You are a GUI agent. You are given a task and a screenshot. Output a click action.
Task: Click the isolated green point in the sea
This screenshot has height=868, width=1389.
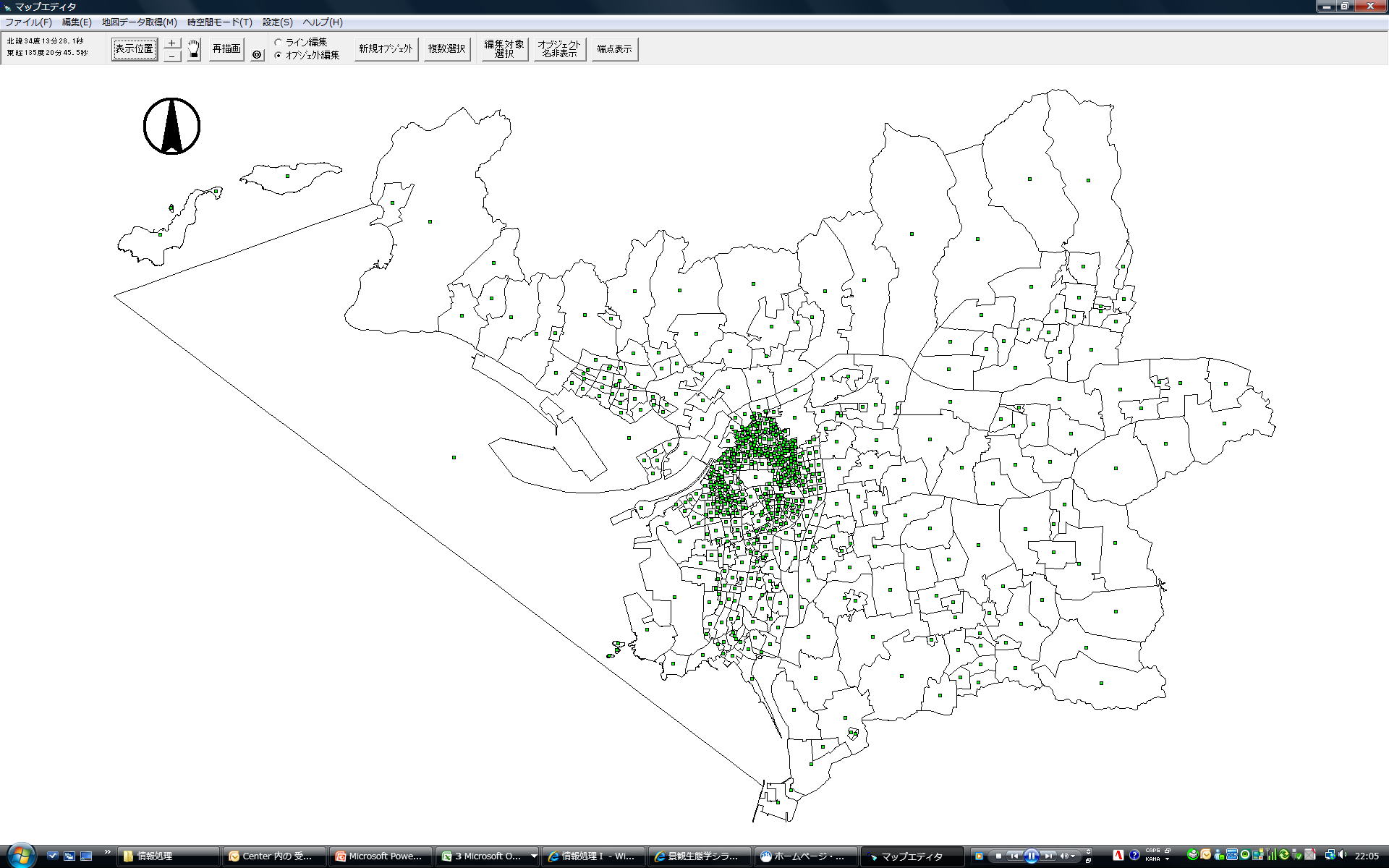454,457
